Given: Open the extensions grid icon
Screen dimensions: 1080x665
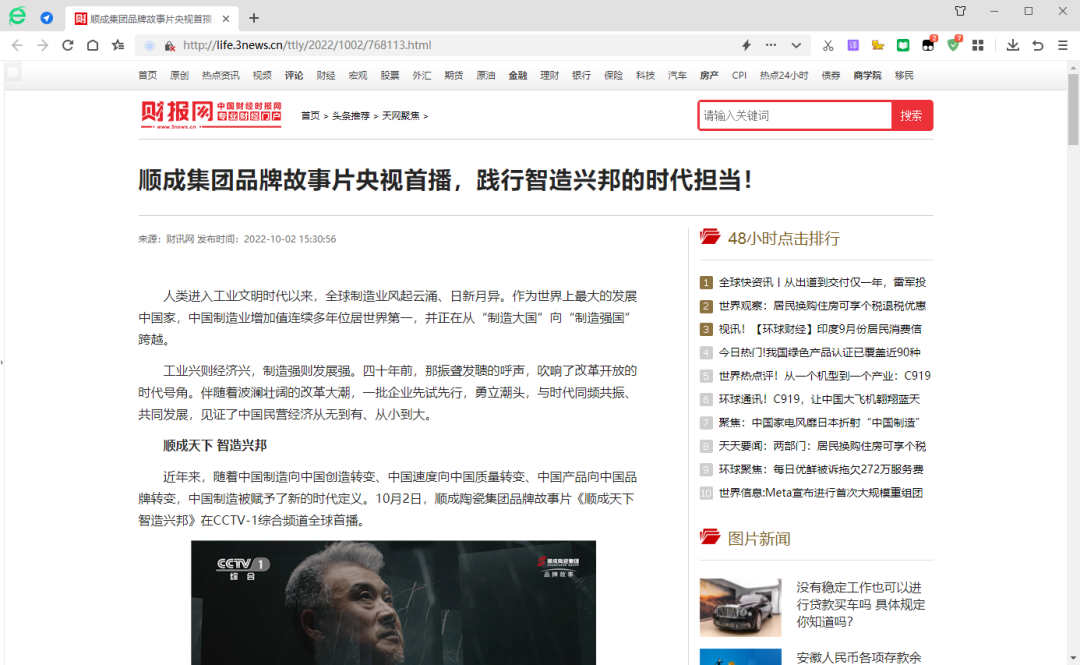Looking at the screenshot, I should coord(977,45).
